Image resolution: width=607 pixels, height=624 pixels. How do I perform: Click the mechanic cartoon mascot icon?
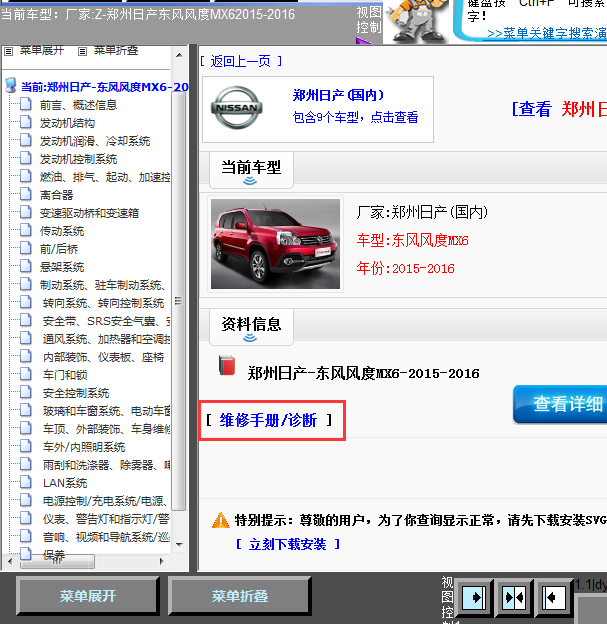coord(416,20)
